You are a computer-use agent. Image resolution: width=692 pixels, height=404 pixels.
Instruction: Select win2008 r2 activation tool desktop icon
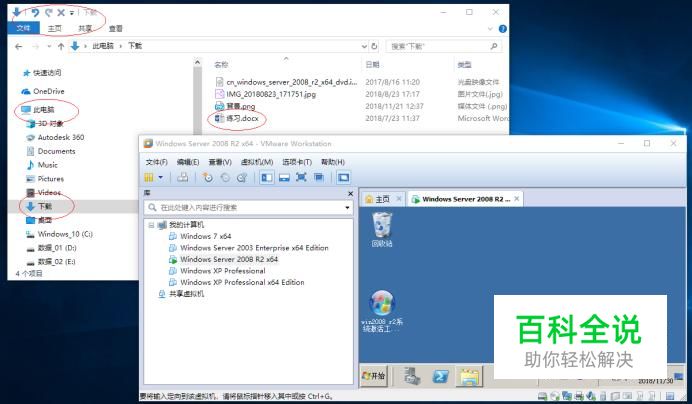[x=382, y=311]
